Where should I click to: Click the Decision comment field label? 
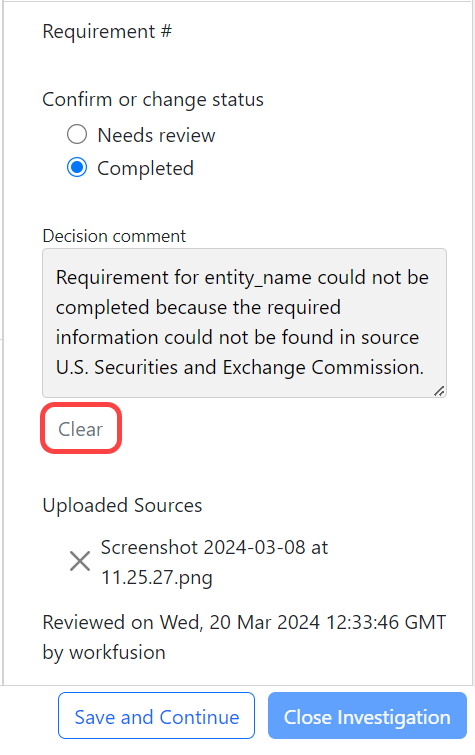pyautogui.click(x=114, y=236)
